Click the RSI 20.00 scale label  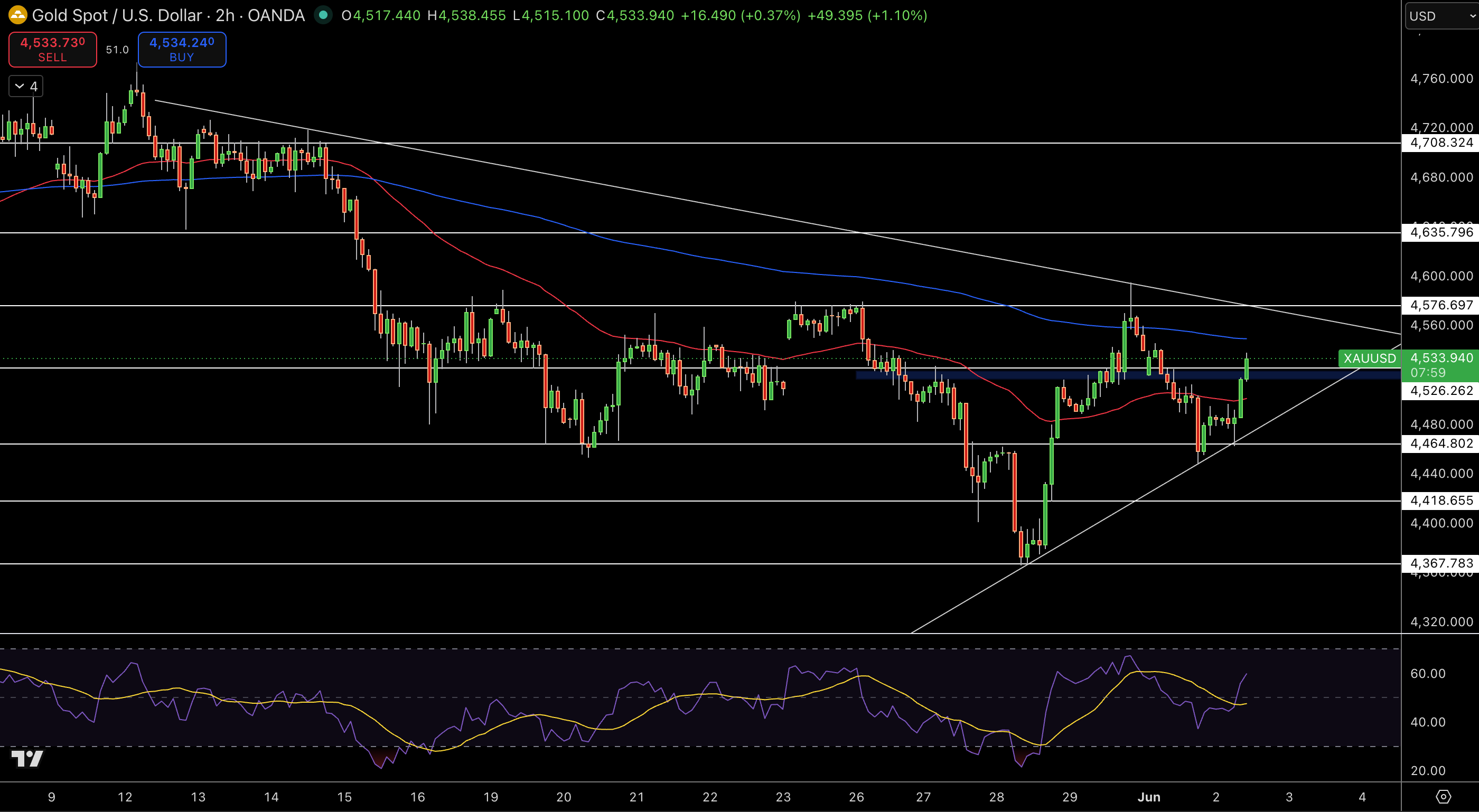pyautogui.click(x=1428, y=771)
